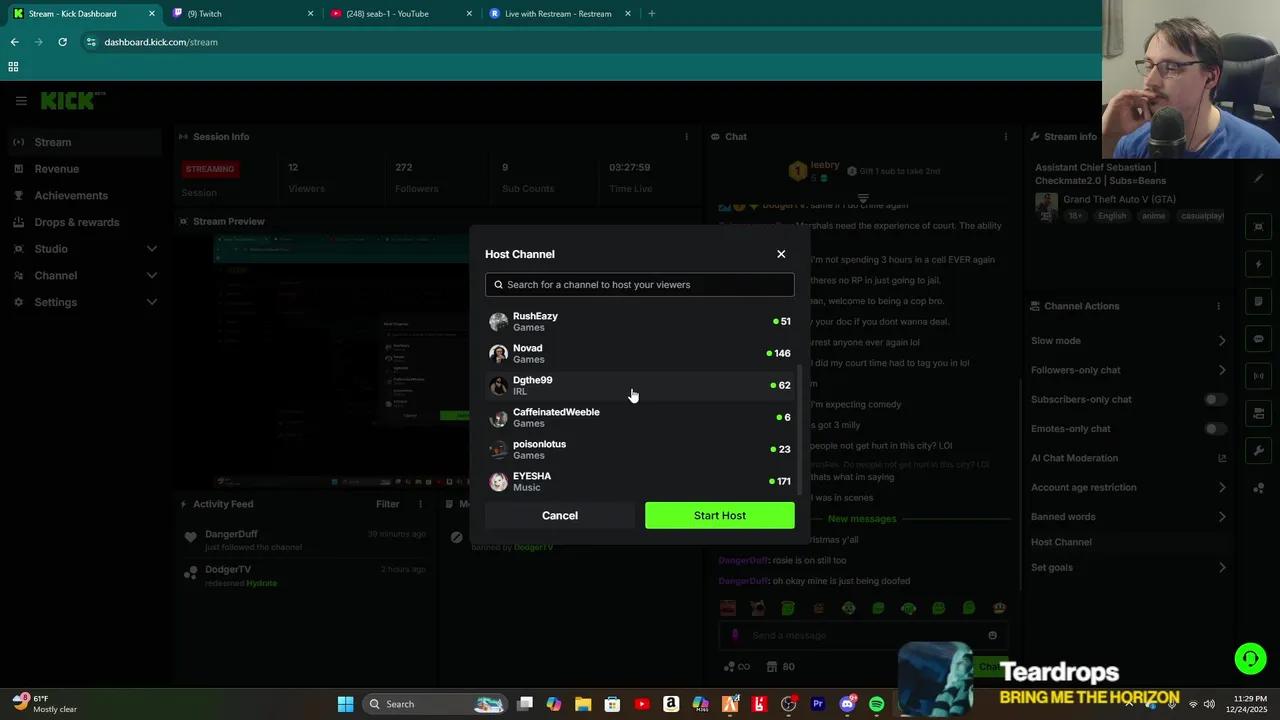Open the emoji picker in chat input
This screenshot has height=720, width=1280.
click(x=992, y=635)
